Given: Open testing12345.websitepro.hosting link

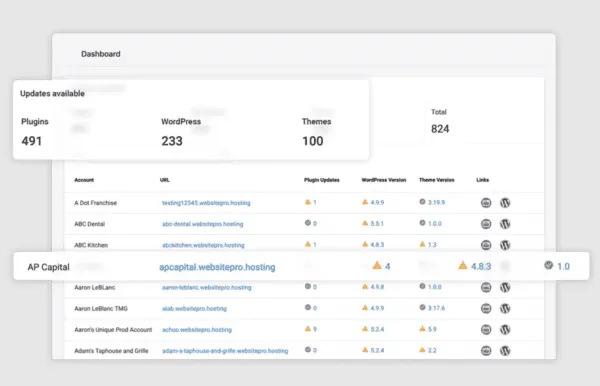Looking at the screenshot, I should 206,203.
